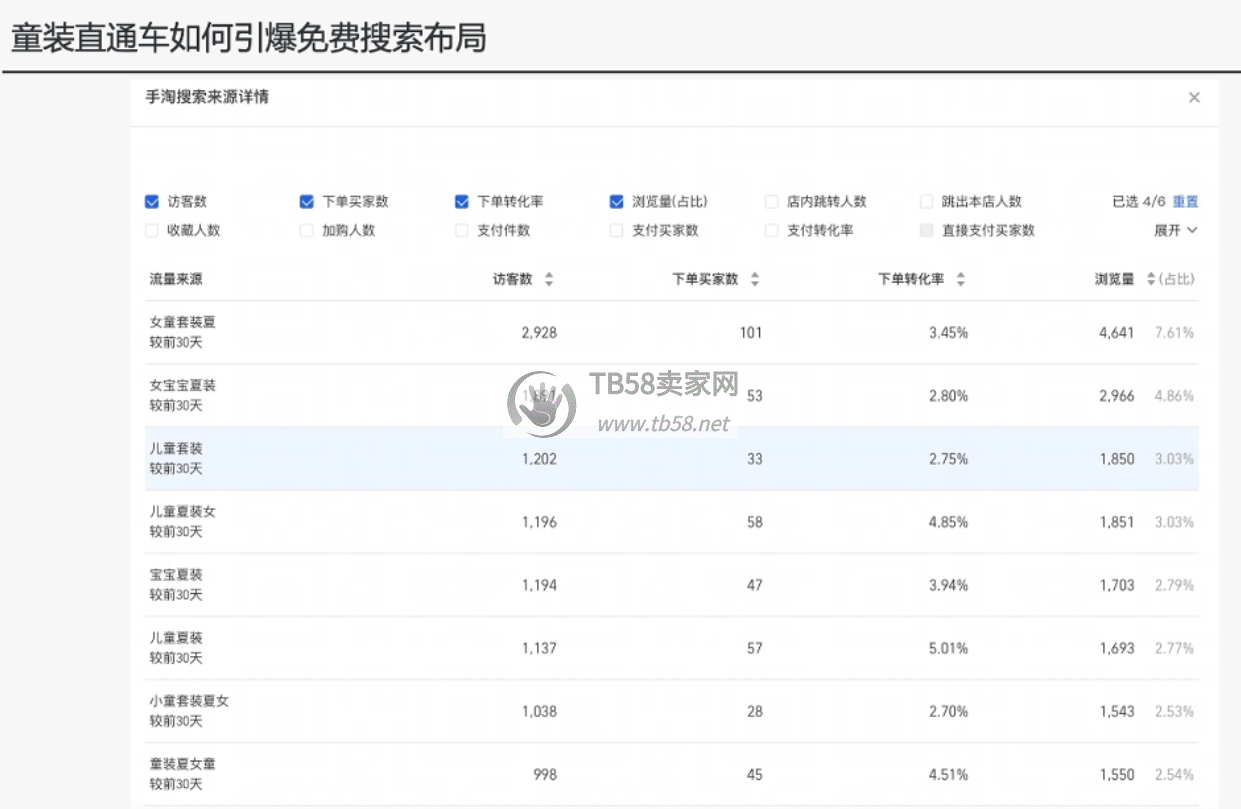This screenshot has width=1241, height=809.
Task: Sort by 浏览量 column arrows
Action: (1151, 280)
